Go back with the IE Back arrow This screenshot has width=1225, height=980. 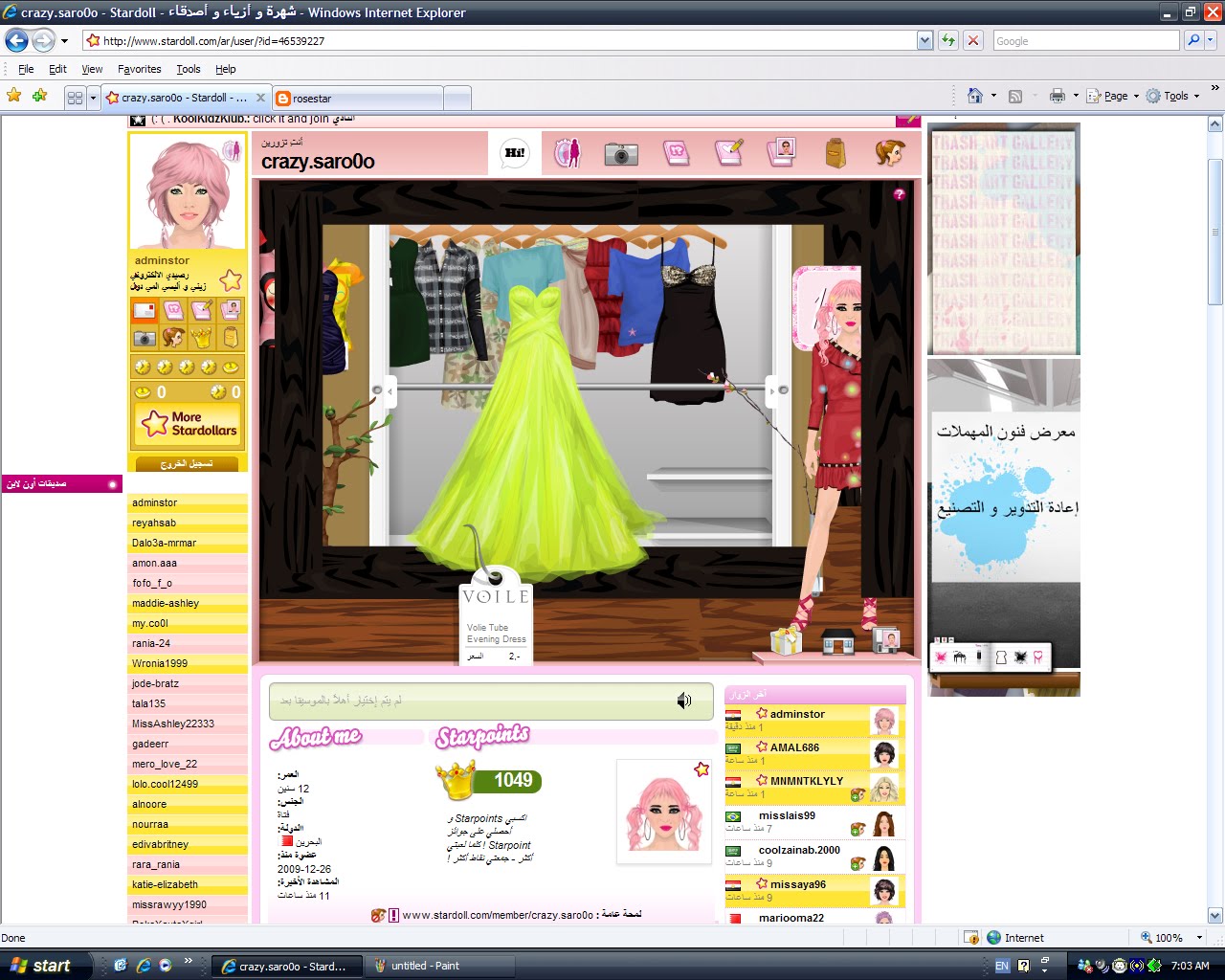point(16,40)
